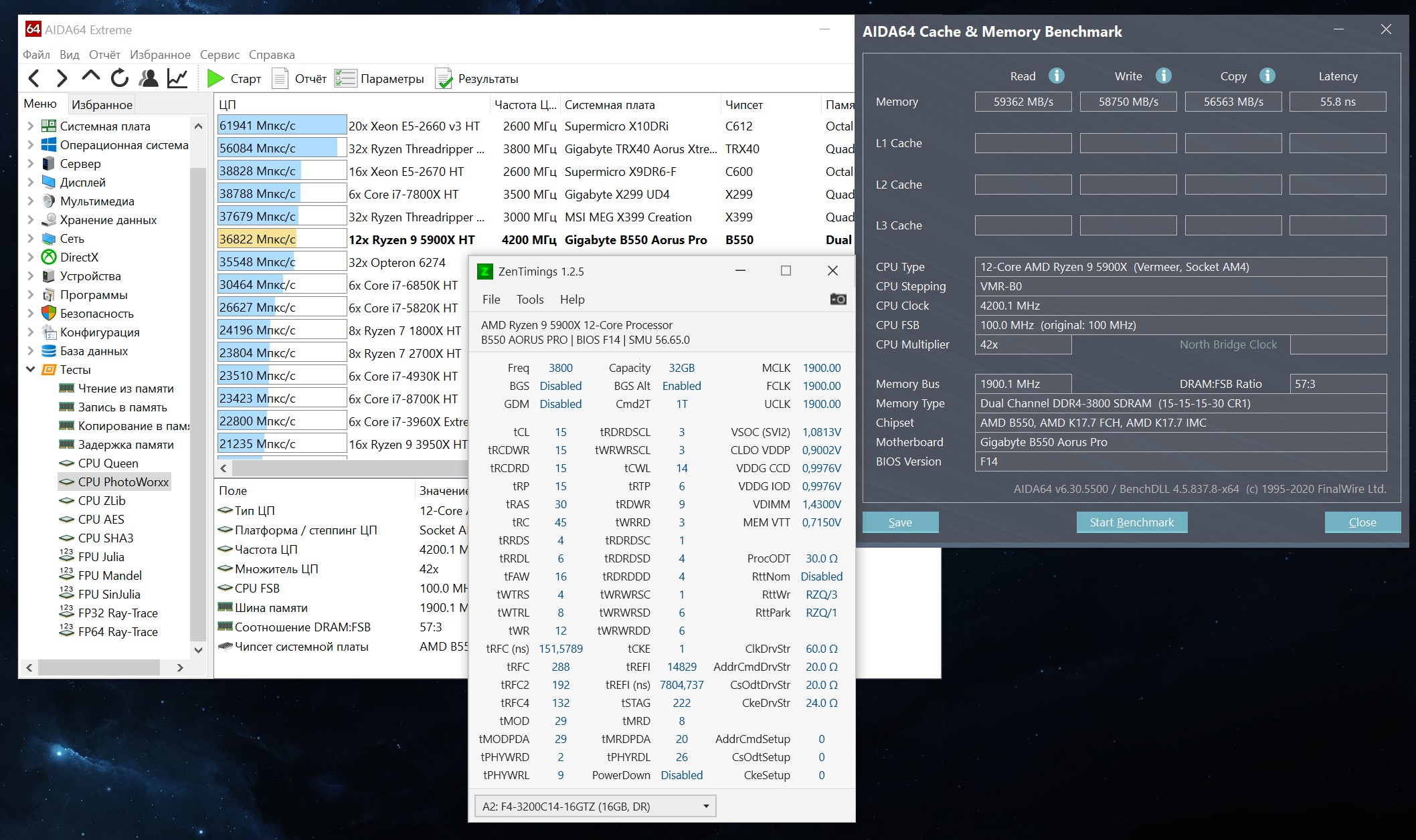Viewport: 1416px width, 840px height.
Task: Switch to the Избранное tab
Action: (102, 104)
